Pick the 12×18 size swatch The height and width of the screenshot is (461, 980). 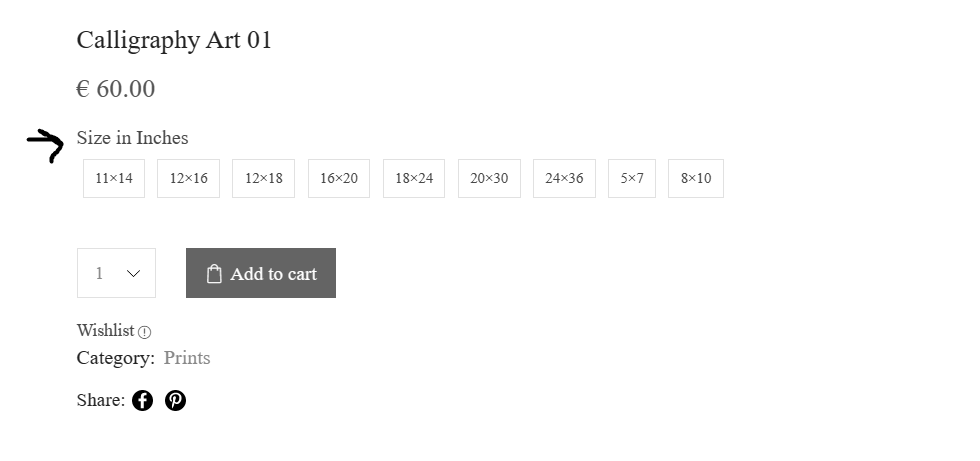pyautogui.click(x=263, y=179)
